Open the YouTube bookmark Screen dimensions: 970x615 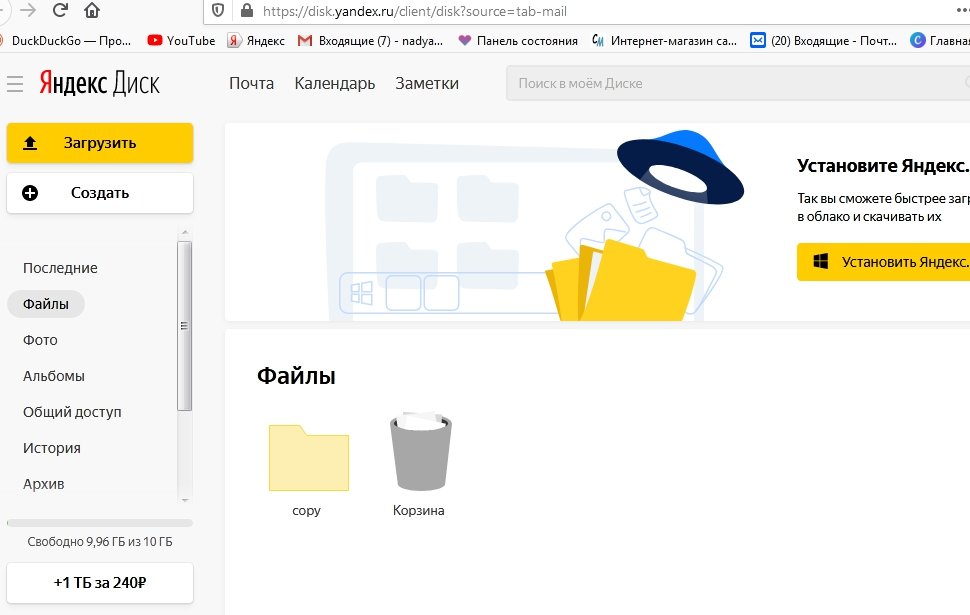181,41
